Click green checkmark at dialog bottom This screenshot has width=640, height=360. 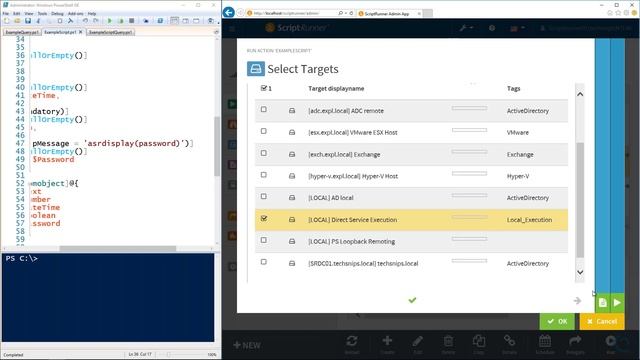click(412, 300)
